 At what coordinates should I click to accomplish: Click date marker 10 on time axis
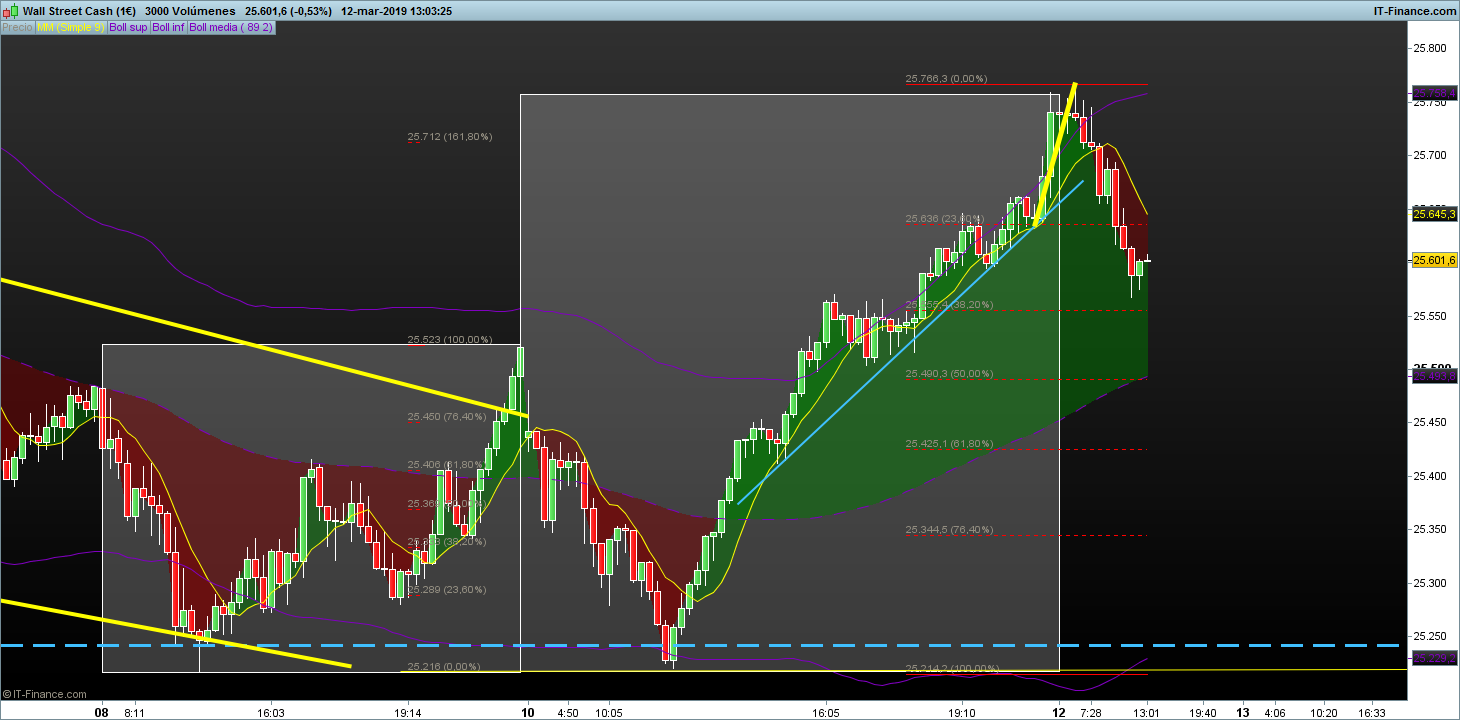[x=527, y=713]
